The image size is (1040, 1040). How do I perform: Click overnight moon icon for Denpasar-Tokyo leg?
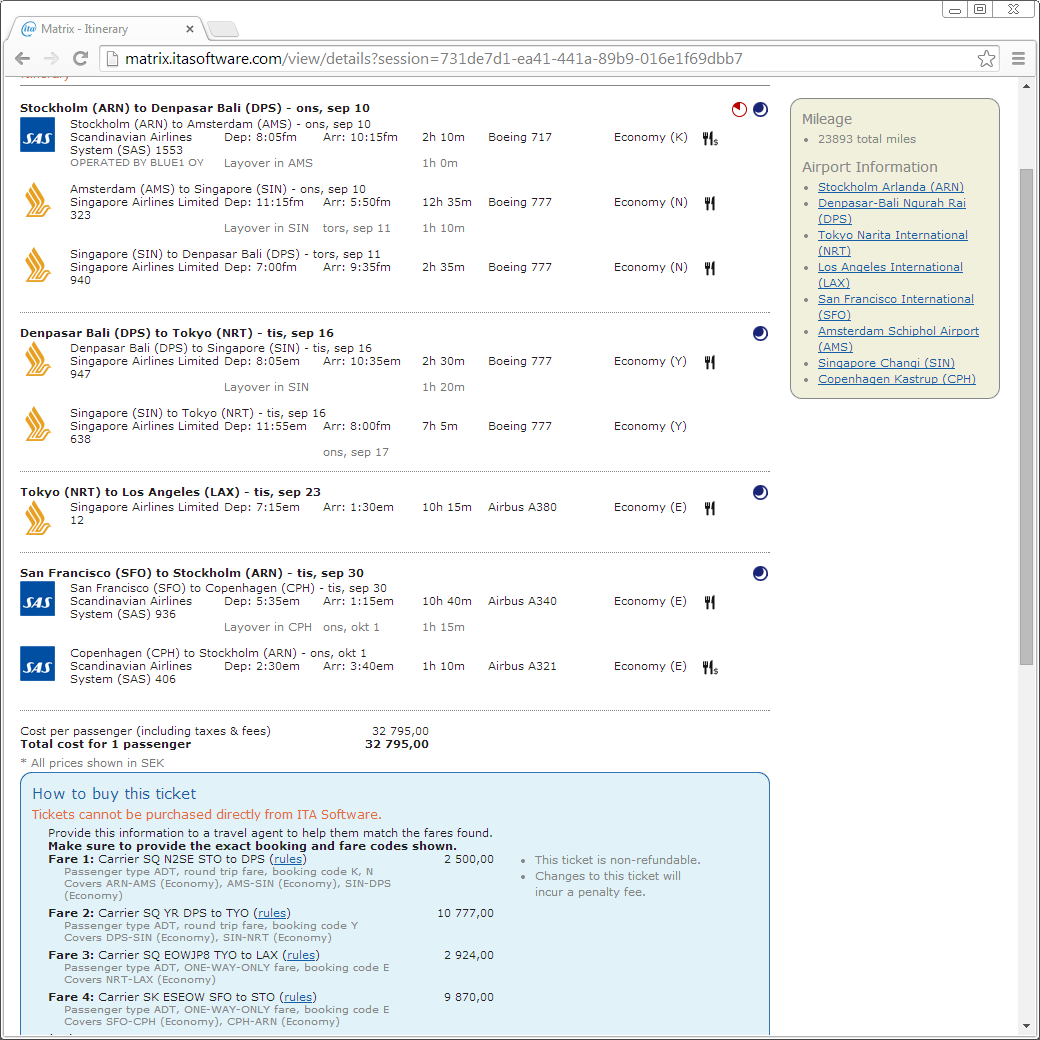pos(760,334)
